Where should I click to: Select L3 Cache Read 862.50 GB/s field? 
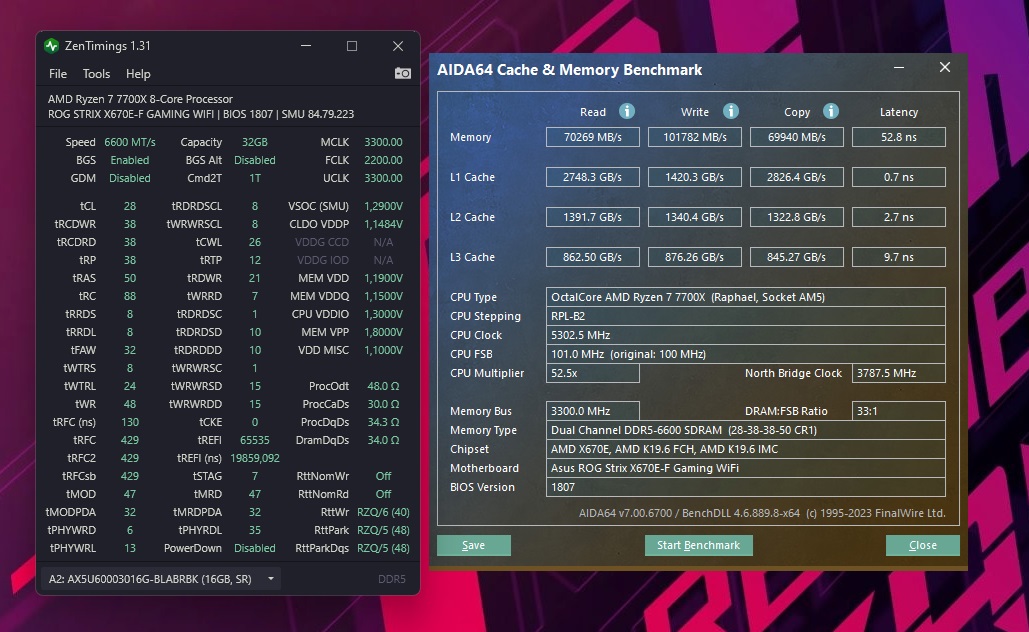[x=593, y=257]
